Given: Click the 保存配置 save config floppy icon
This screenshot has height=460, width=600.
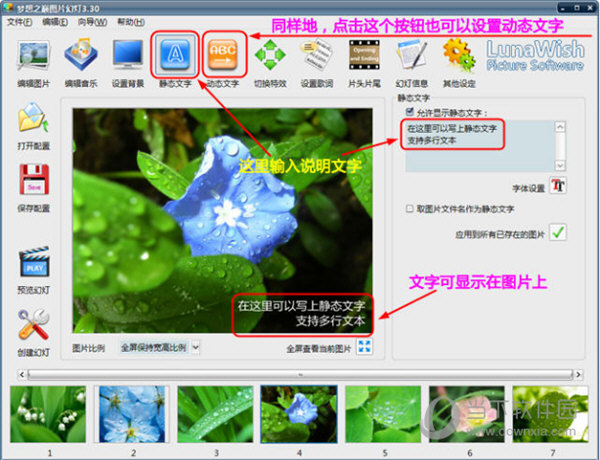Looking at the screenshot, I should pyautogui.click(x=34, y=180).
